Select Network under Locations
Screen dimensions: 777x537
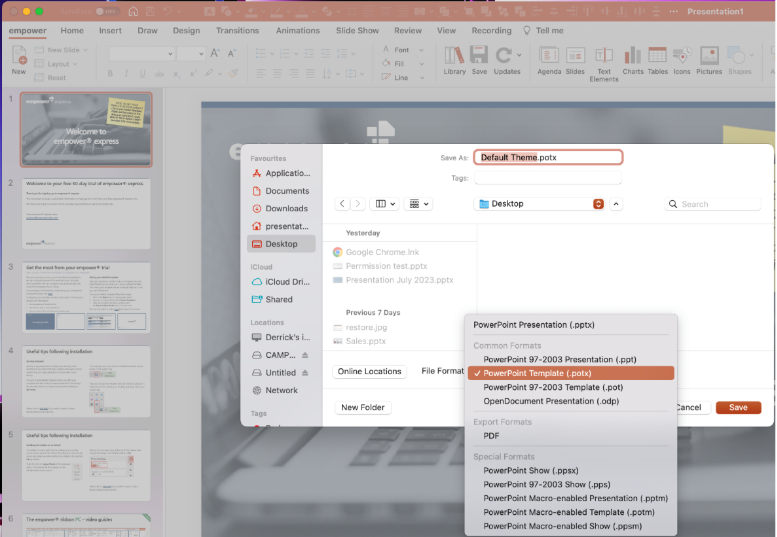pyautogui.click(x=281, y=390)
